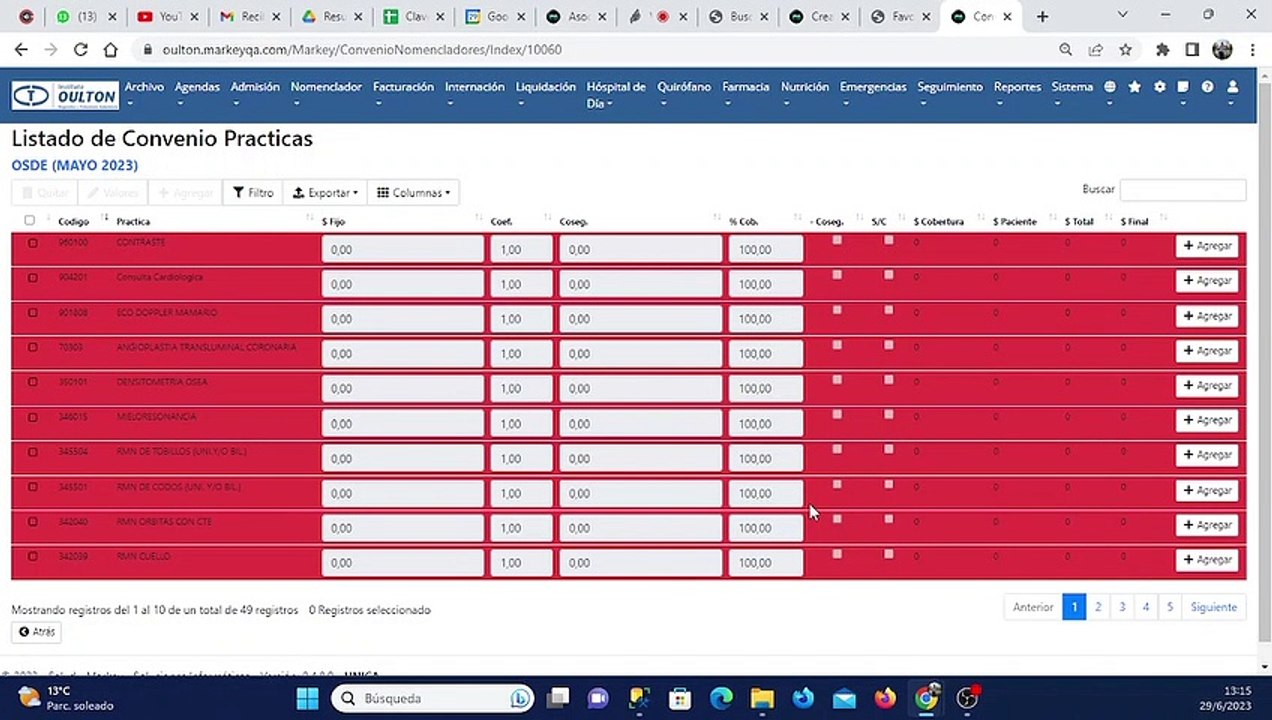1272x720 pixels.
Task: Click the Coef. field on the MIELORESONANCIA row
Action: tap(521, 424)
